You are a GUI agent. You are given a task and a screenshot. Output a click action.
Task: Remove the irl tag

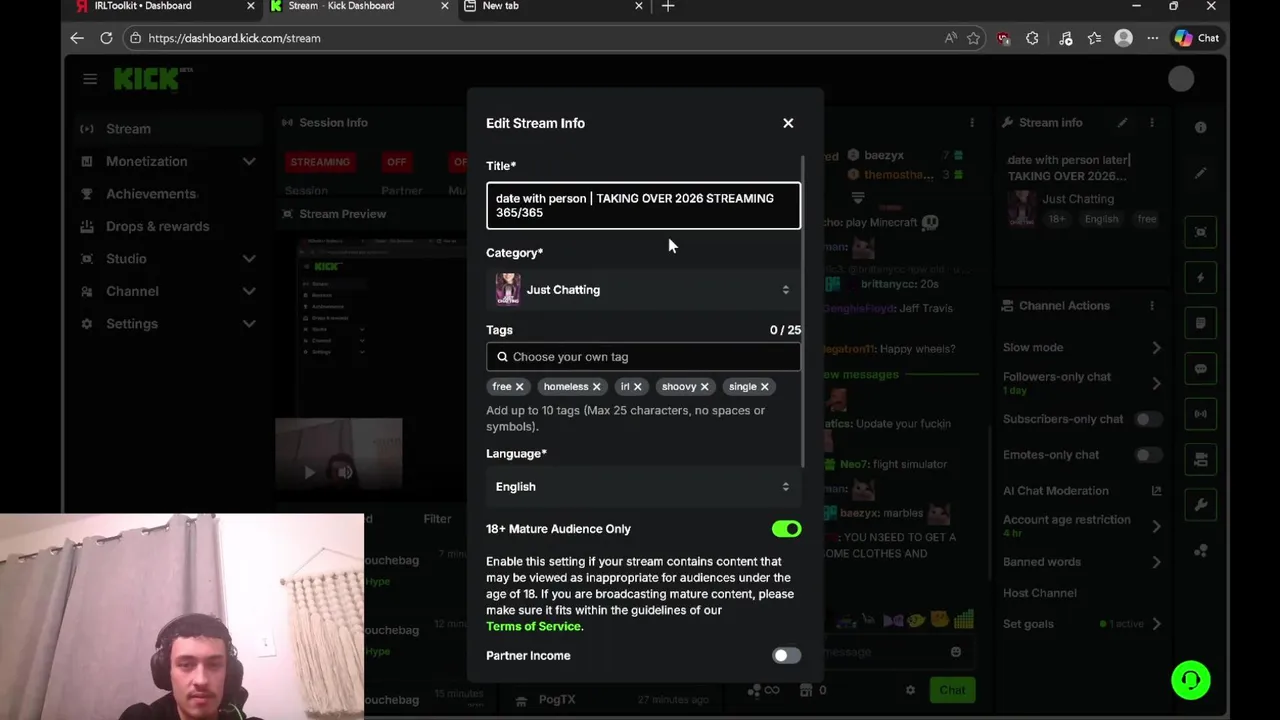point(637,387)
